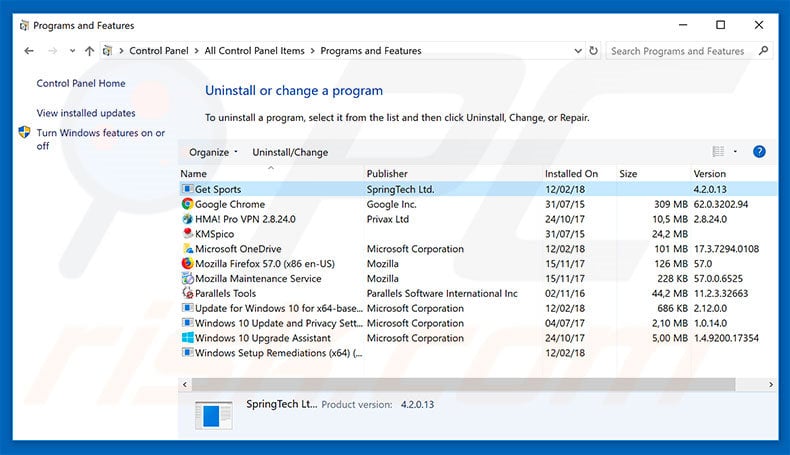Viewport: 790px width, 455px height.
Task: Expand chevron after All Control Panel Items
Action: click(312, 51)
